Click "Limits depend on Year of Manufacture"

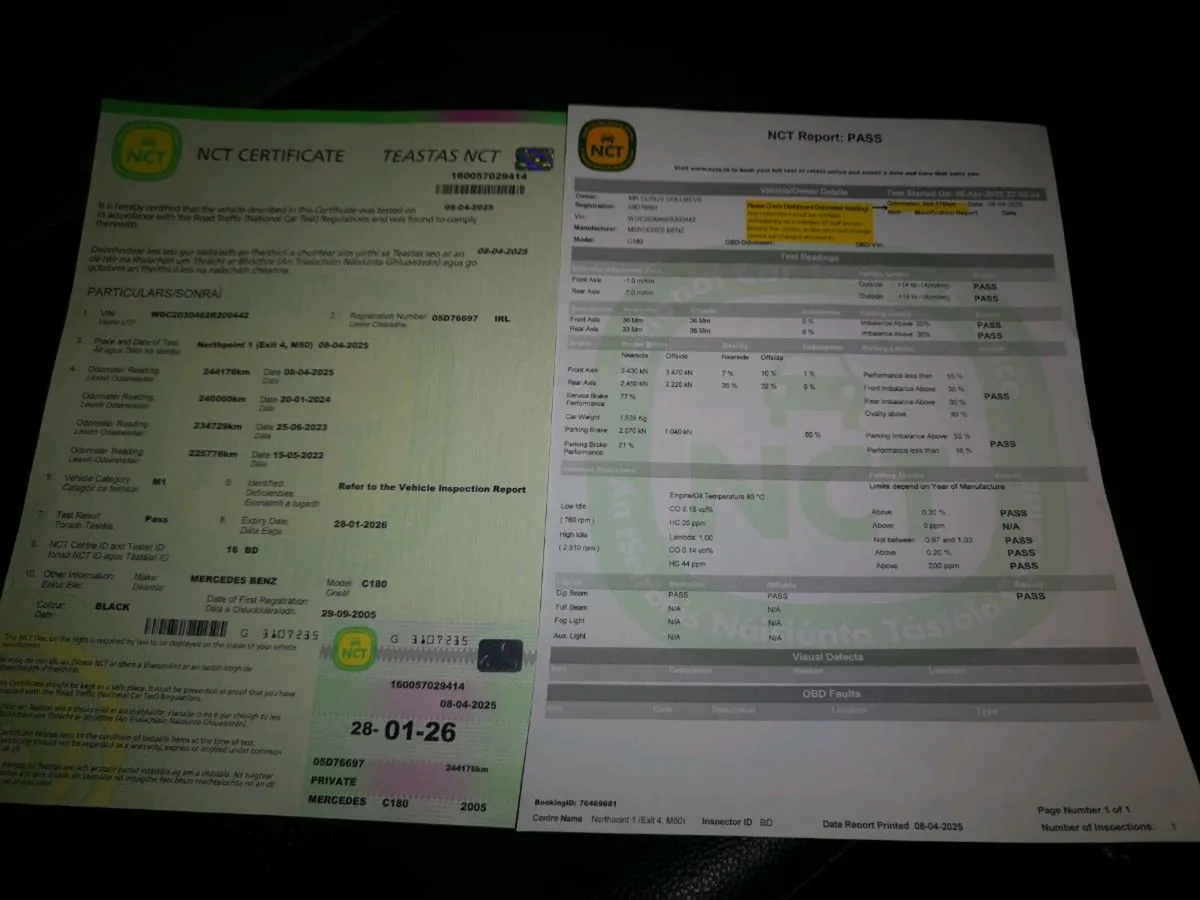click(x=937, y=487)
